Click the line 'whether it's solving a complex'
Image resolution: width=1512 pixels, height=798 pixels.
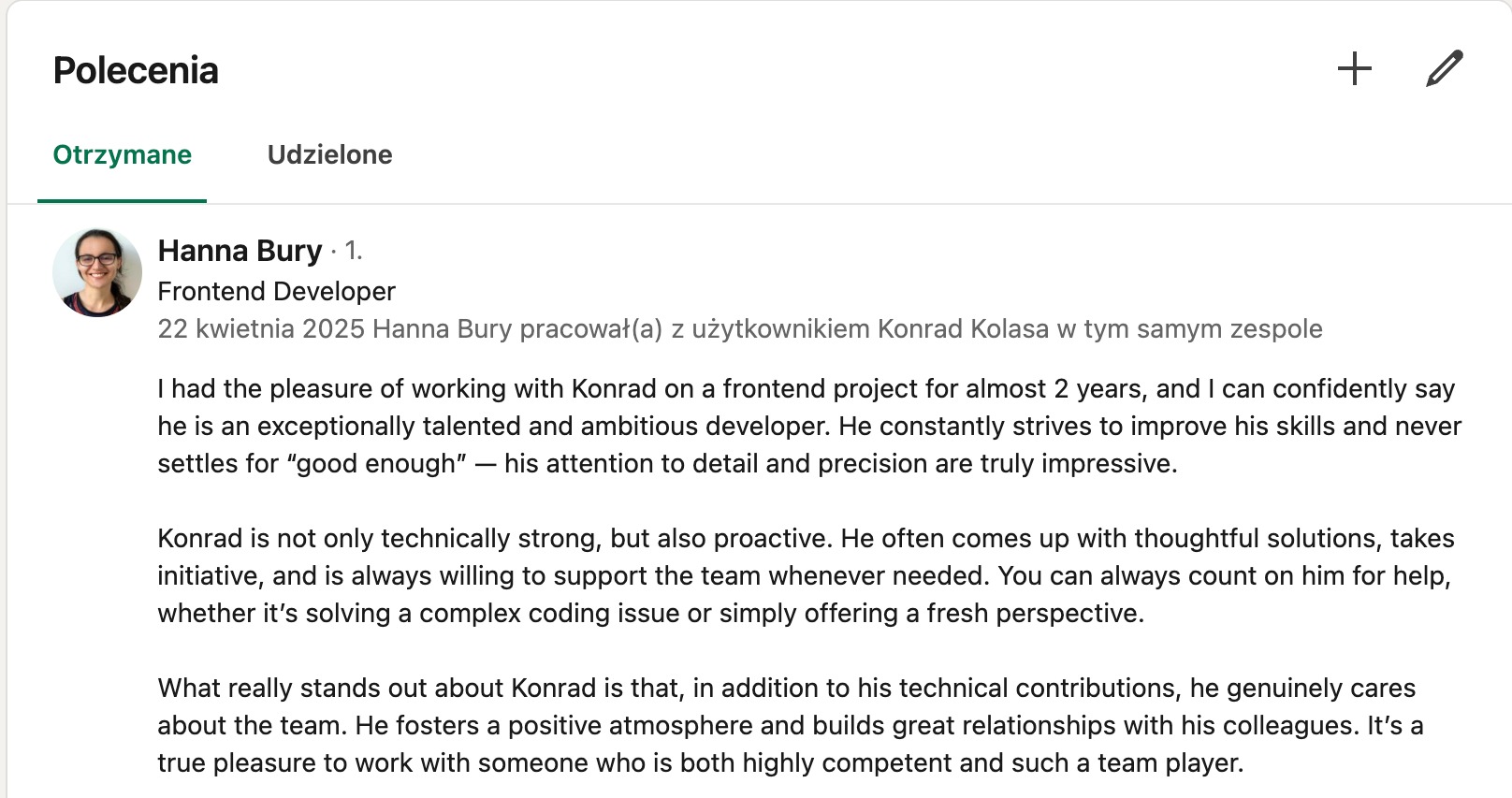point(650,614)
